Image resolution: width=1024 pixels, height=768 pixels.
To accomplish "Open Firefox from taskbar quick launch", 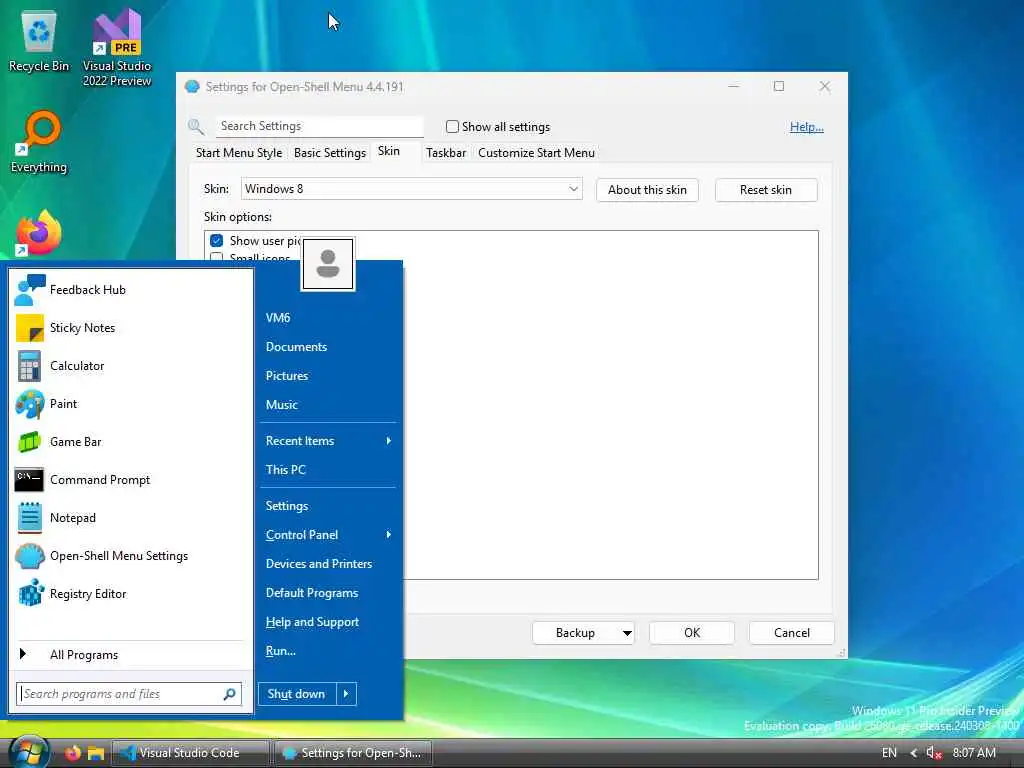I will [x=73, y=753].
